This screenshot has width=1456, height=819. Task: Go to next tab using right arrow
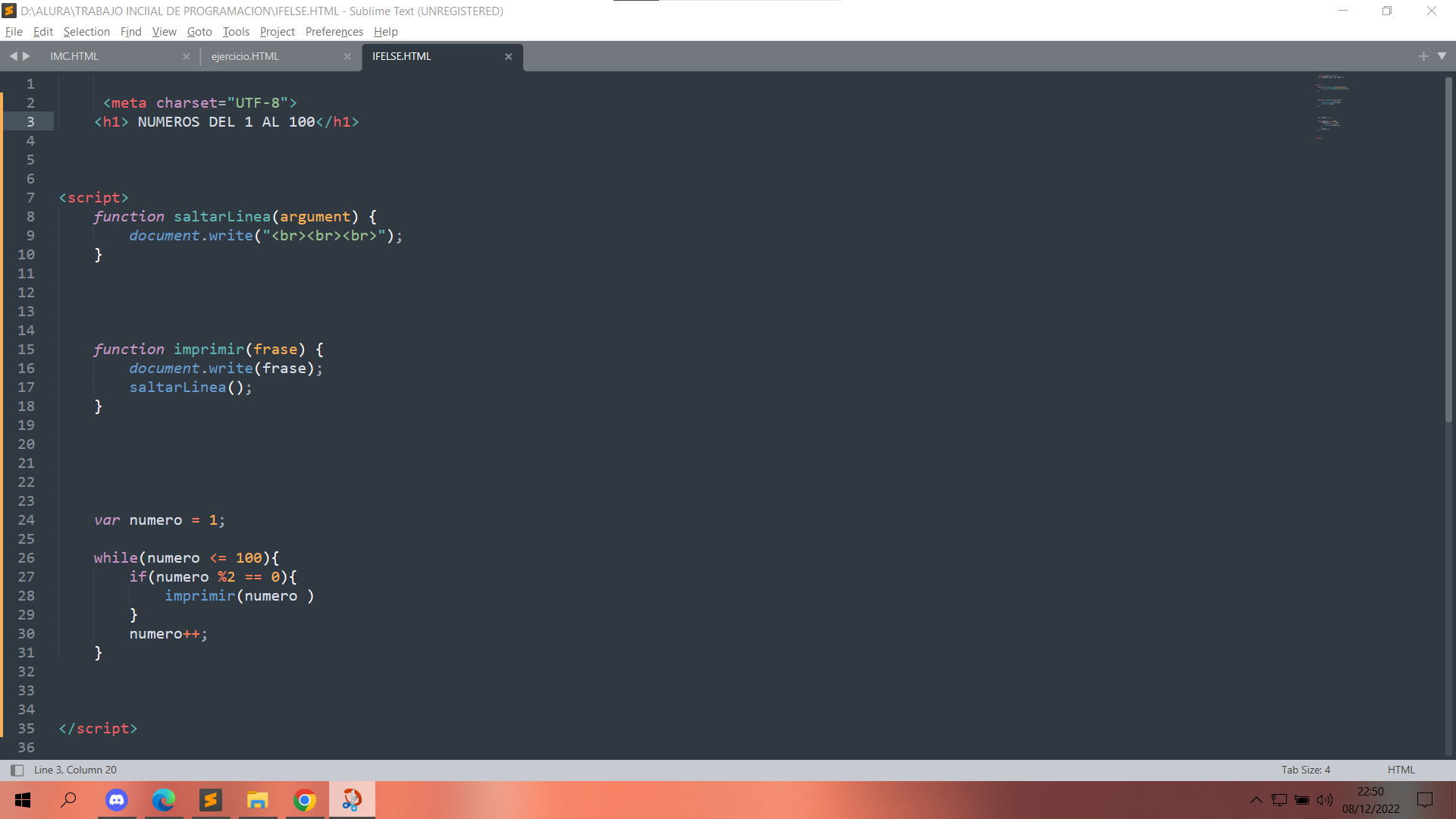(27, 56)
